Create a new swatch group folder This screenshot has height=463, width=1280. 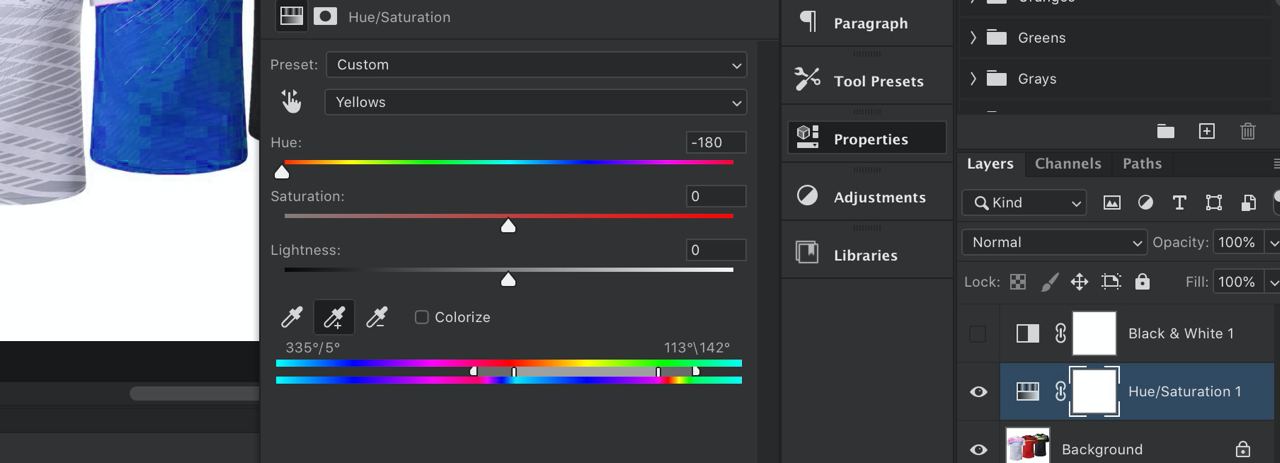pyautogui.click(x=1165, y=131)
